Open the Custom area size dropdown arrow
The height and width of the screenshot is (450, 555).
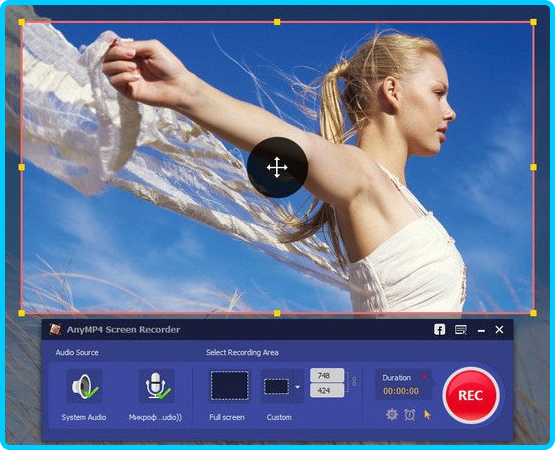(x=298, y=387)
